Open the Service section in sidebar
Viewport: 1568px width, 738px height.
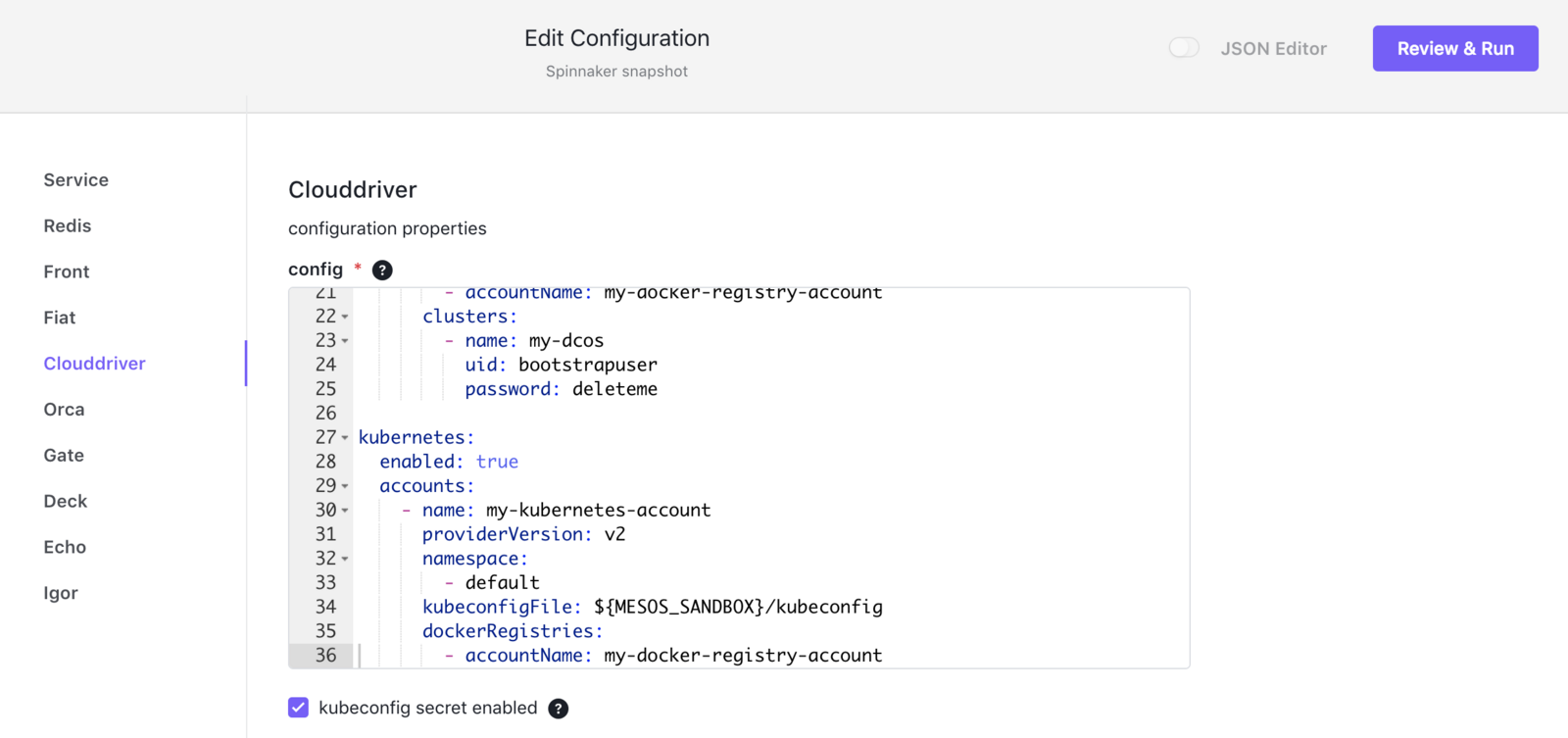tap(76, 180)
